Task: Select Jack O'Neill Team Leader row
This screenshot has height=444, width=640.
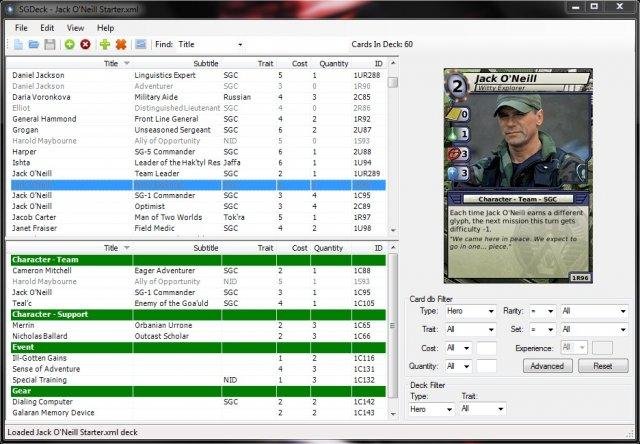Action: (x=198, y=173)
